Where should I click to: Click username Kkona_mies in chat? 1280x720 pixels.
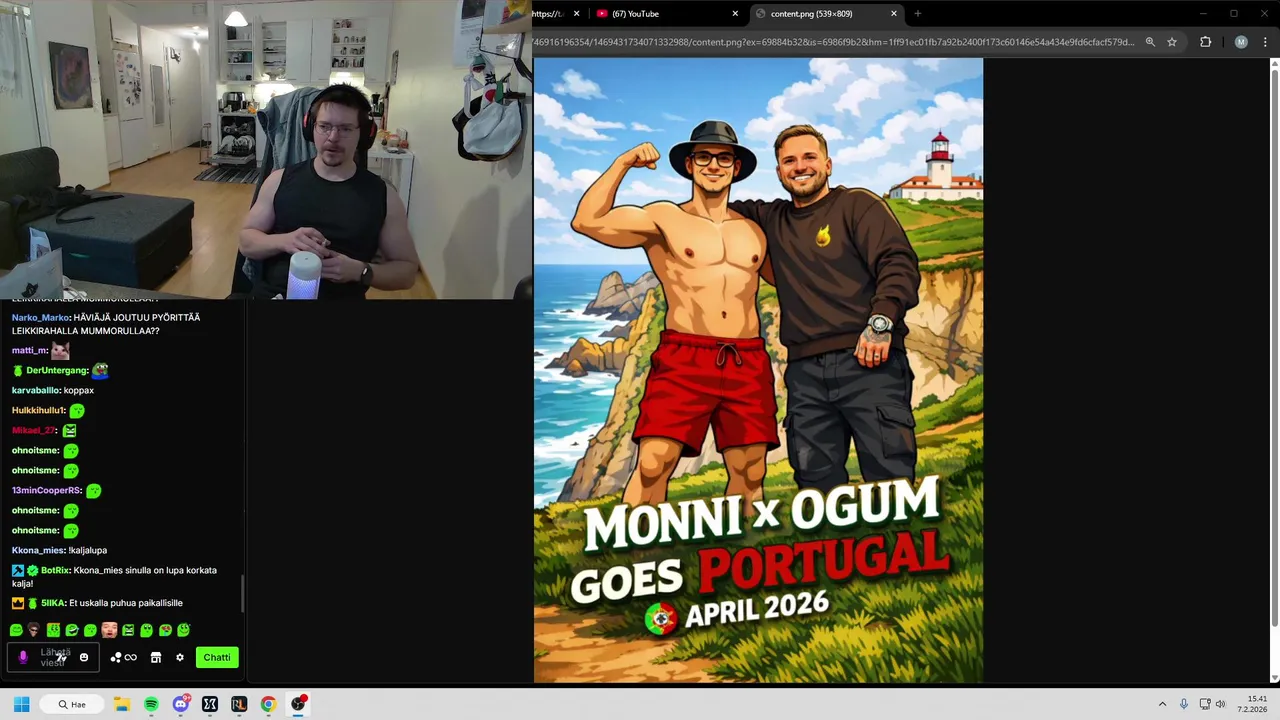click(38, 550)
